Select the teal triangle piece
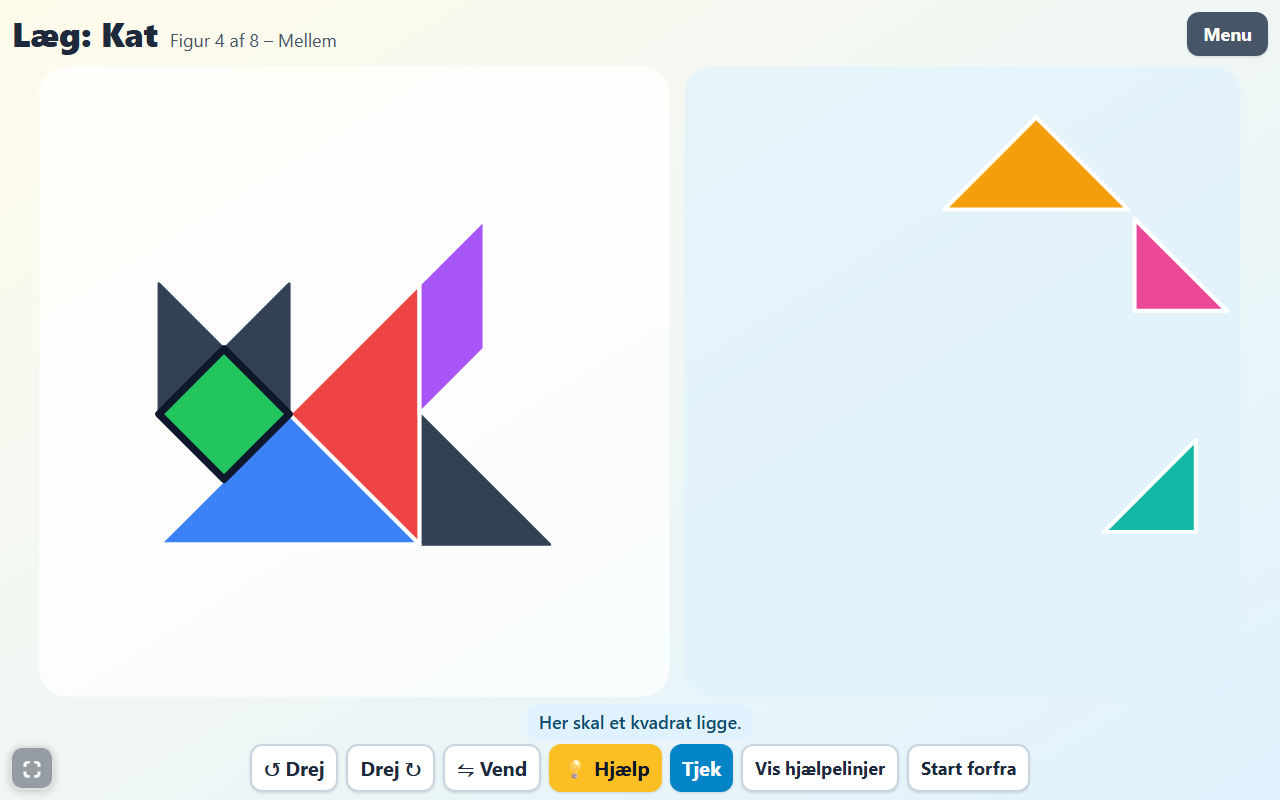The image size is (1280, 800). click(1166, 503)
